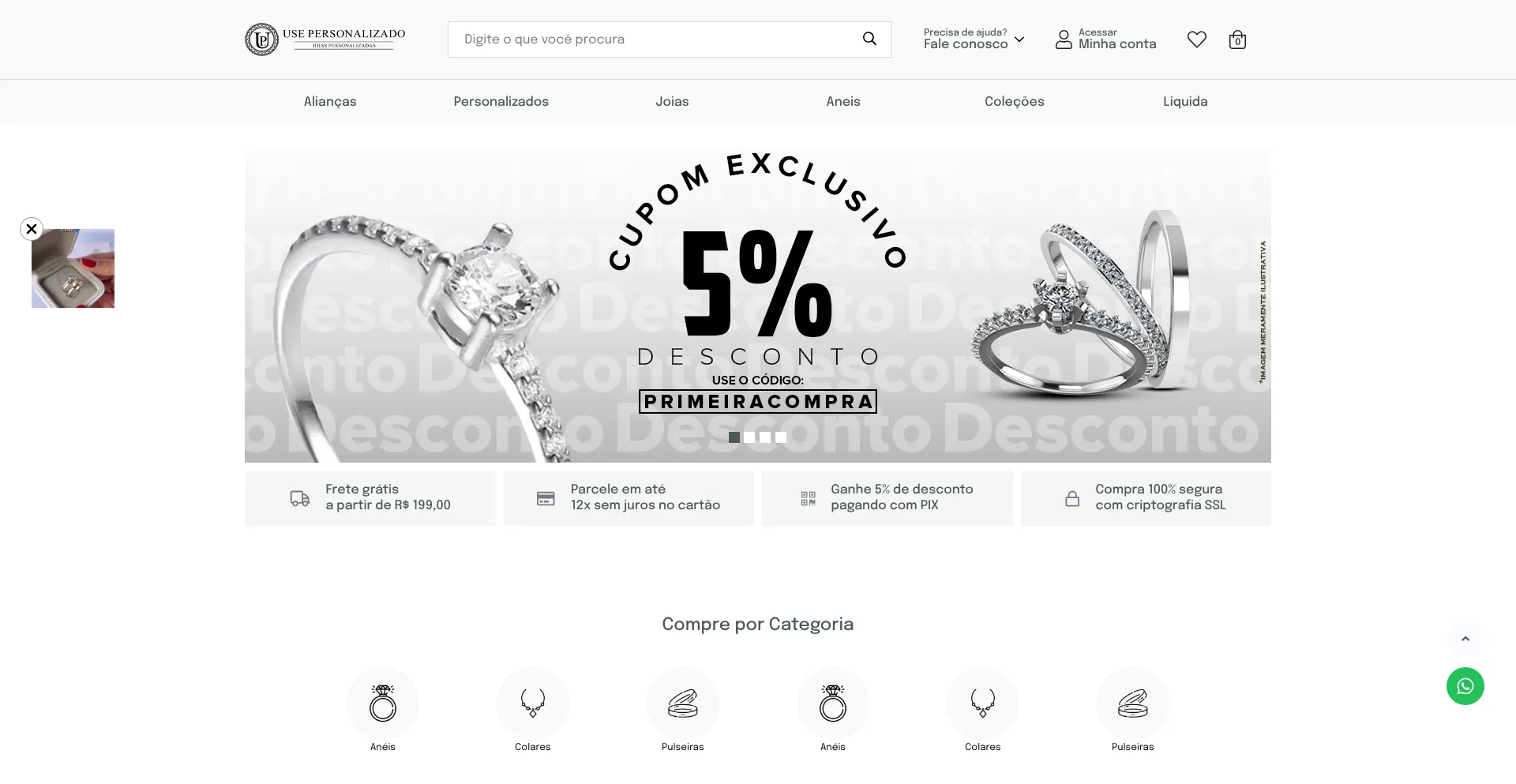Screen dimensions: 1516x784
Task: Focus the product search input field
Action: point(655,39)
